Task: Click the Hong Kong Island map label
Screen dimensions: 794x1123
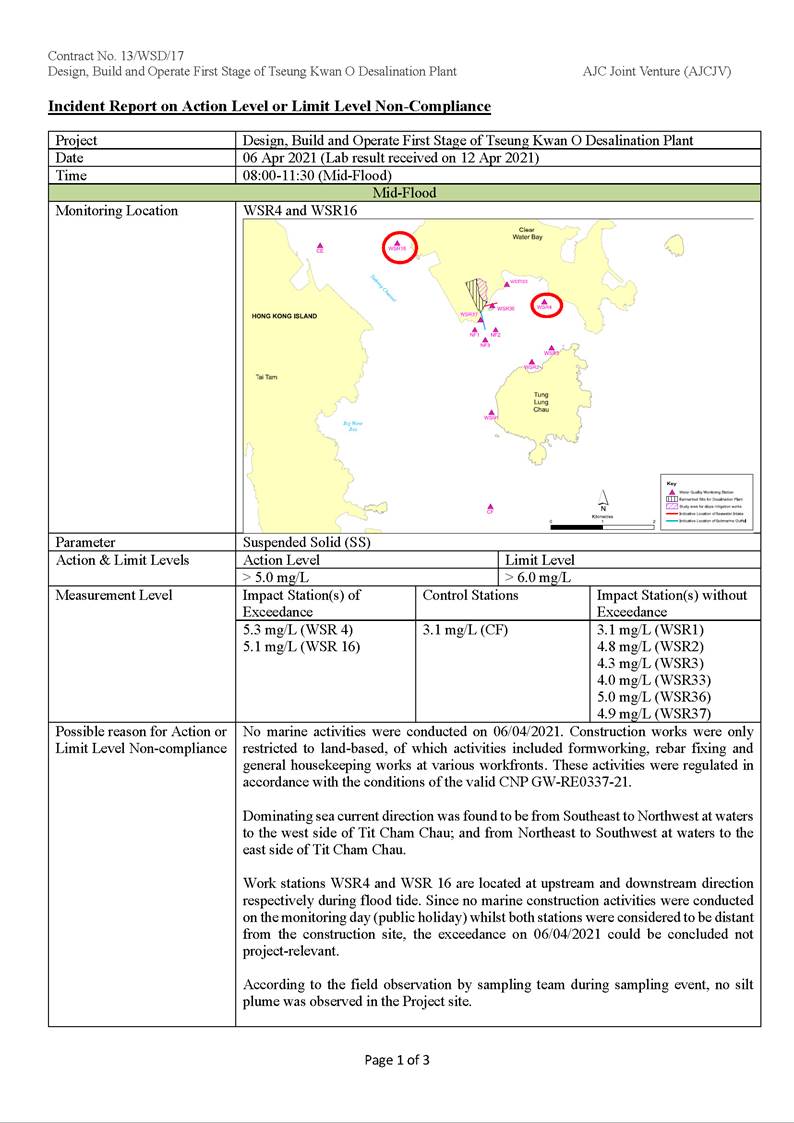Action: 285,316
